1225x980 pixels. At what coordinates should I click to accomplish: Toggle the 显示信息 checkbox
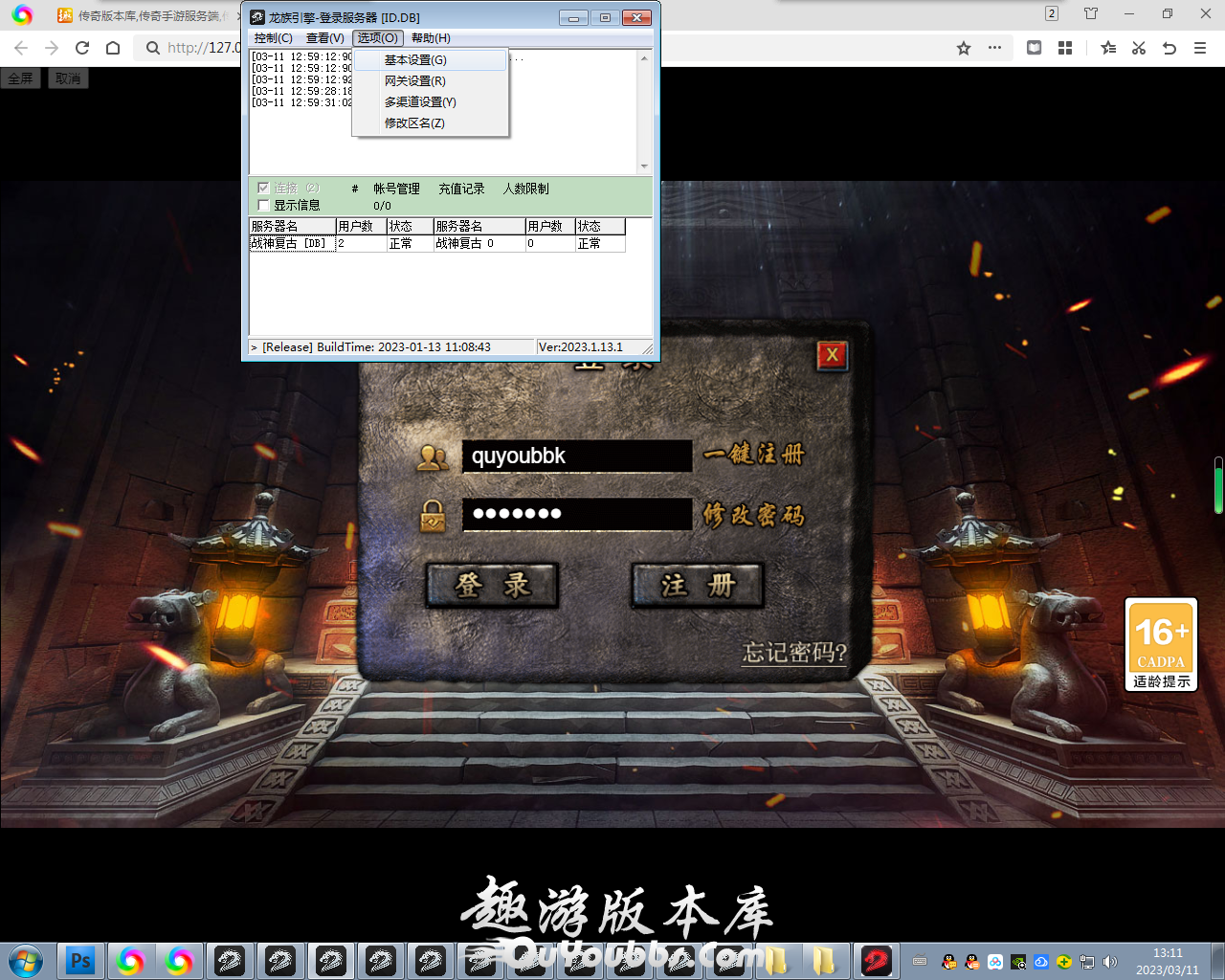pyautogui.click(x=264, y=205)
